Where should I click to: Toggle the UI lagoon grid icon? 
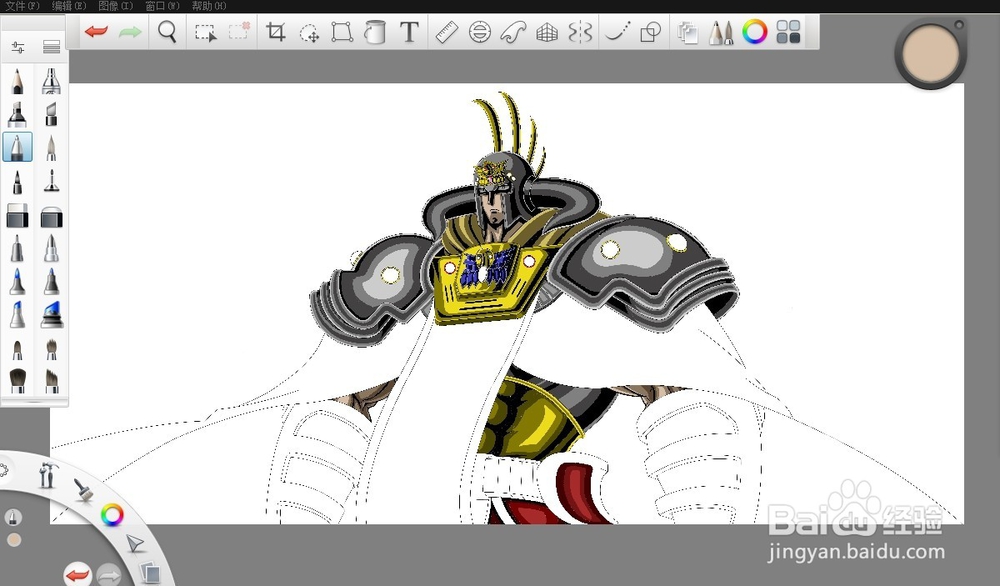[x=788, y=31]
